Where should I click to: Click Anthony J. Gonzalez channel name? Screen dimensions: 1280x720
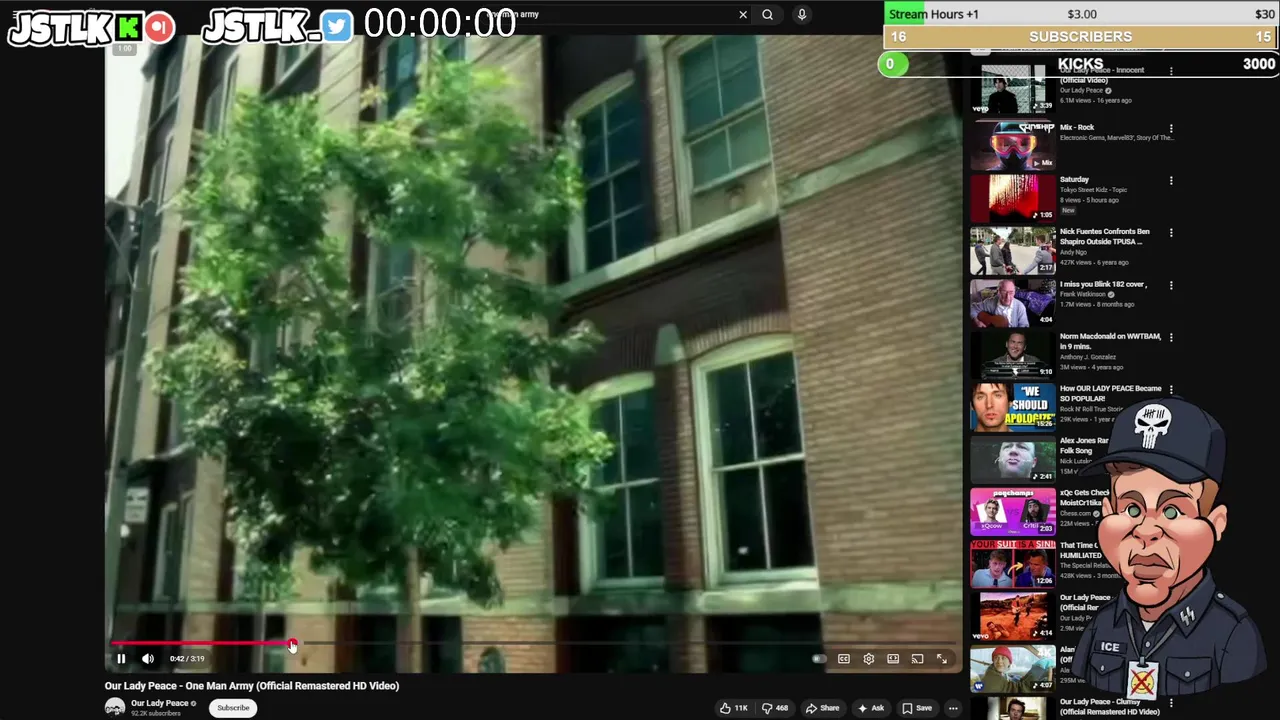coord(1088,357)
